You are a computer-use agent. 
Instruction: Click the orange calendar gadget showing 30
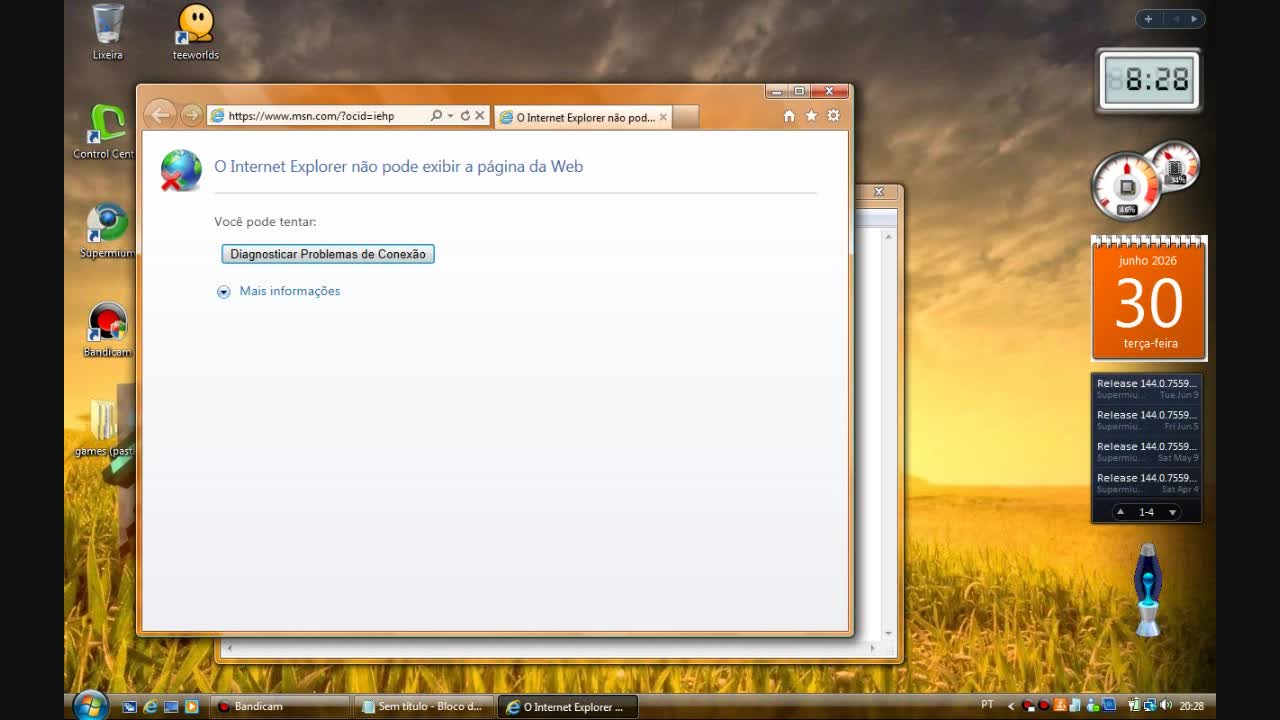tap(1149, 298)
